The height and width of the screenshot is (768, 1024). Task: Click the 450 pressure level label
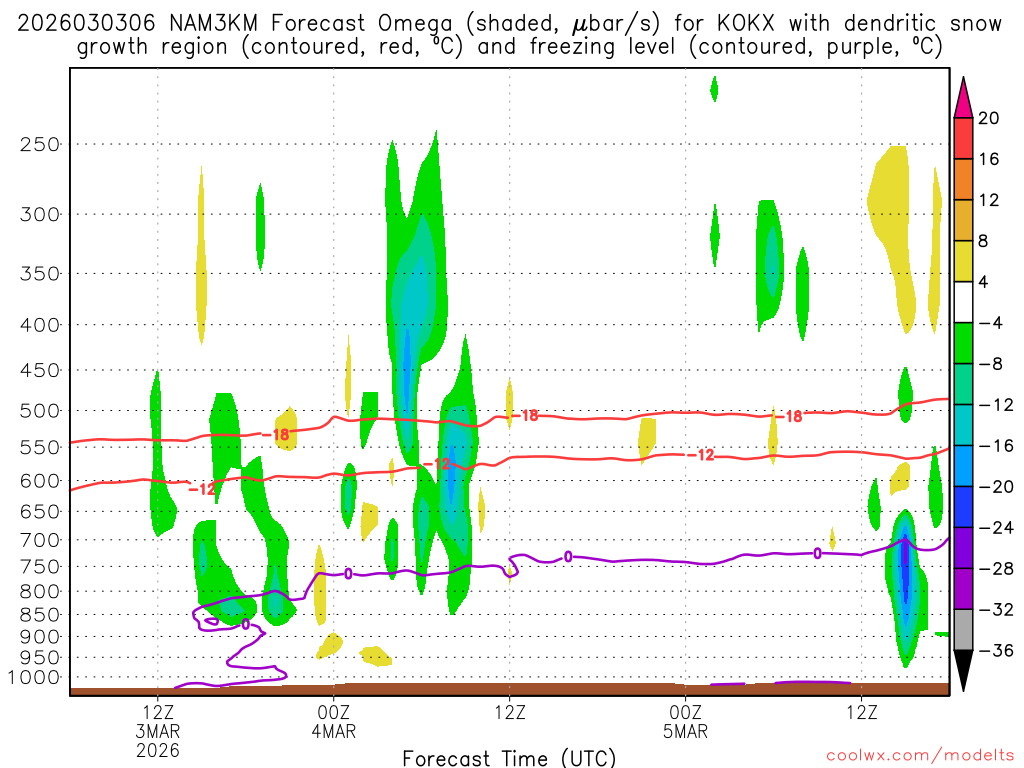pos(40,370)
